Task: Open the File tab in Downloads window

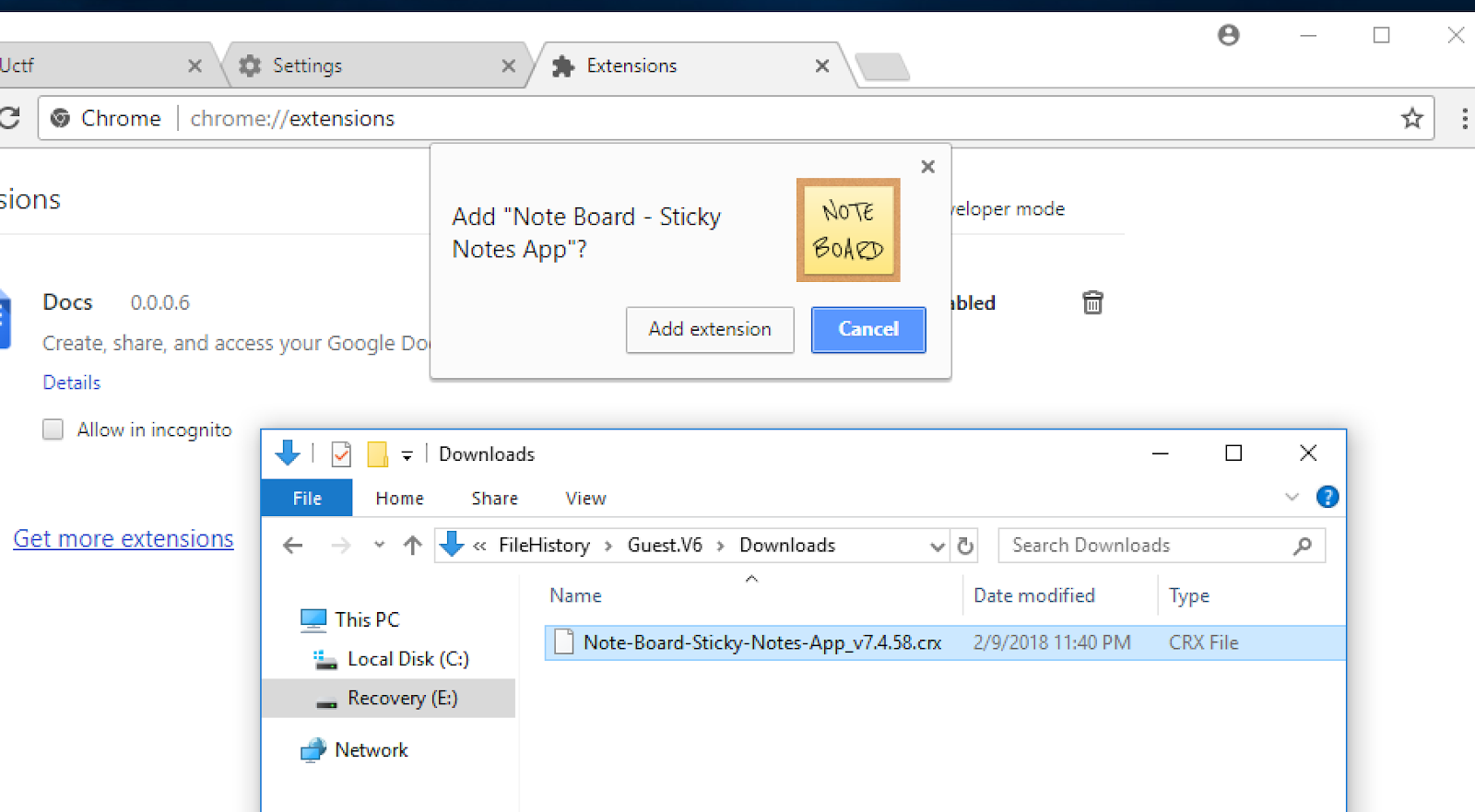Action: point(307,498)
